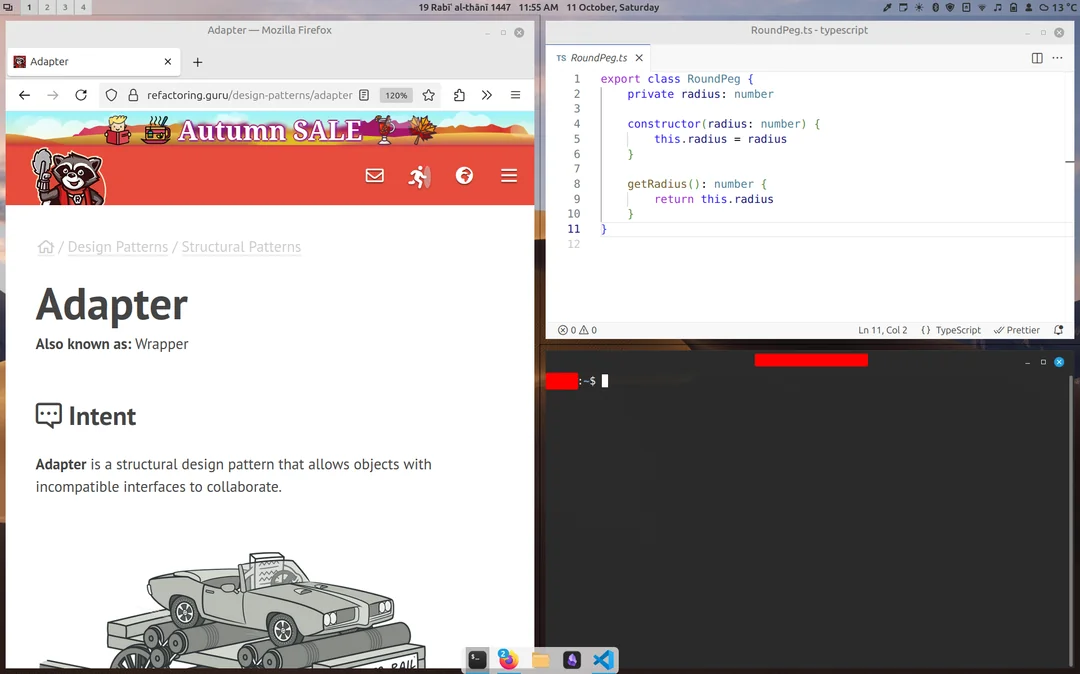Click the 'RoundPeg' class name in code
Viewport: 1080px width, 674px height.
point(714,78)
